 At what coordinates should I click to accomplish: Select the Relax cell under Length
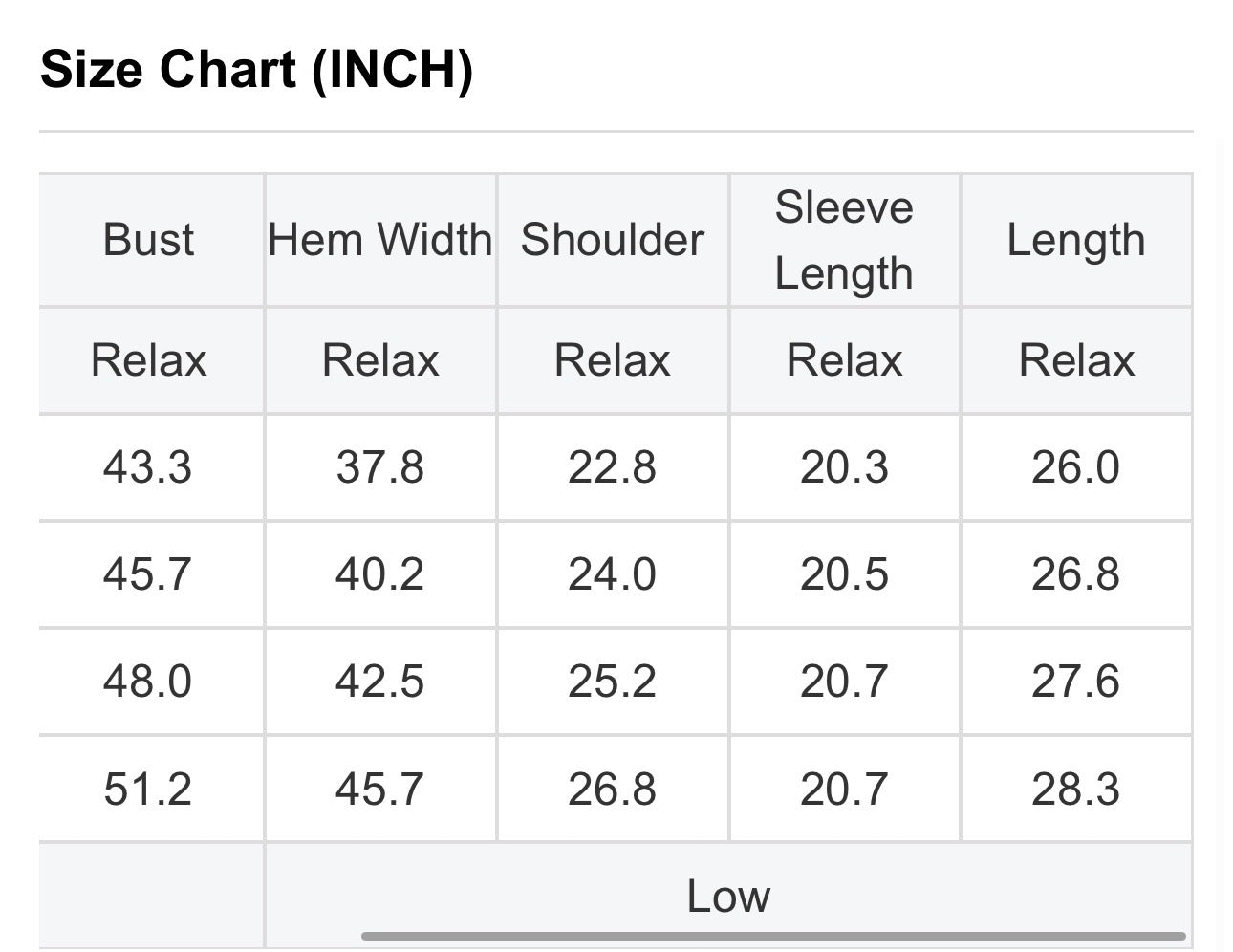(1076, 360)
